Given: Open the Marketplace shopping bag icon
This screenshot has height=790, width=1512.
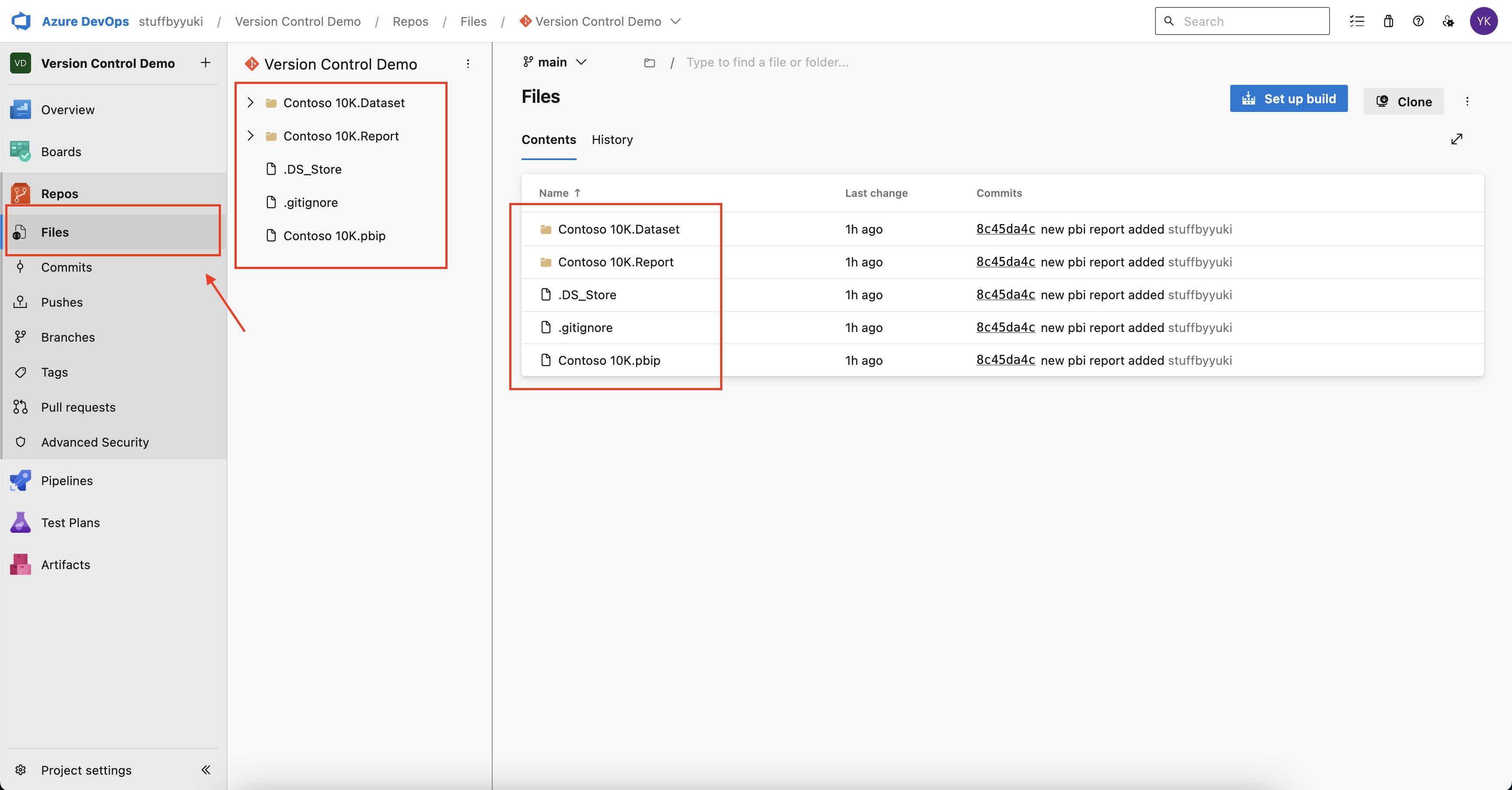Looking at the screenshot, I should 1388,21.
